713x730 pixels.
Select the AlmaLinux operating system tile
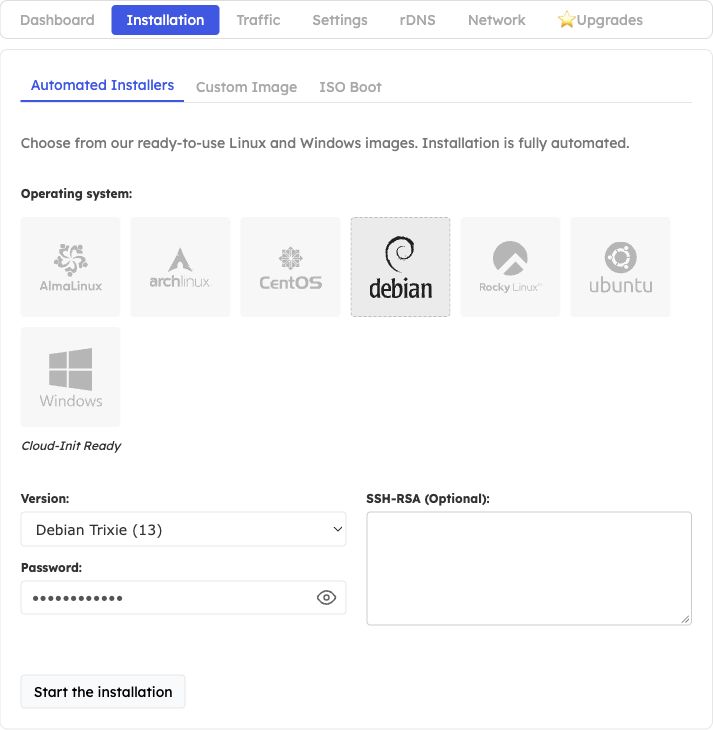(x=70, y=267)
